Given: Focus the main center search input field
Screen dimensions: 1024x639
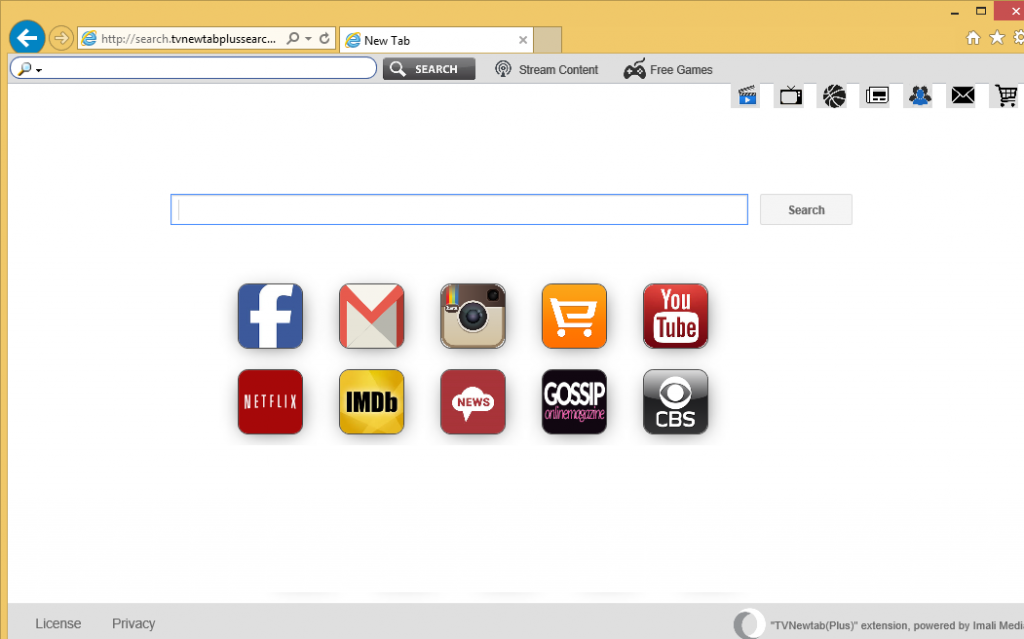Looking at the screenshot, I should pos(459,210).
